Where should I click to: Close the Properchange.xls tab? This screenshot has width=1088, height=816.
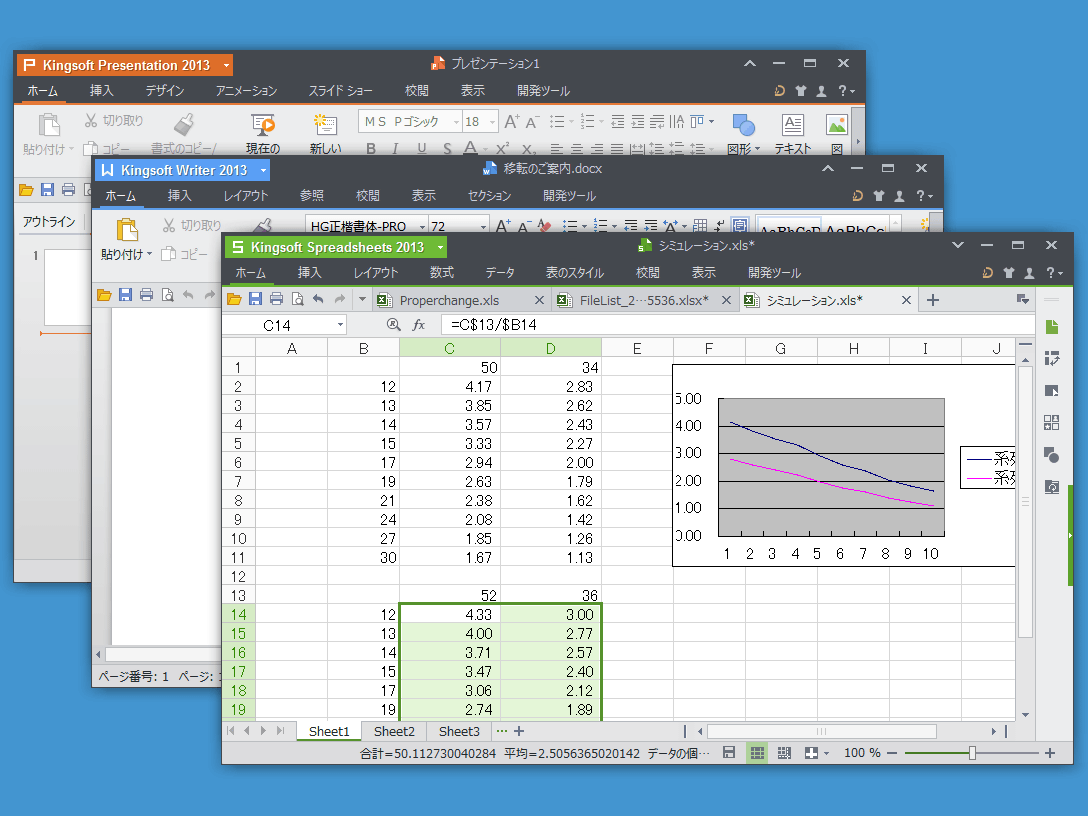coord(539,300)
